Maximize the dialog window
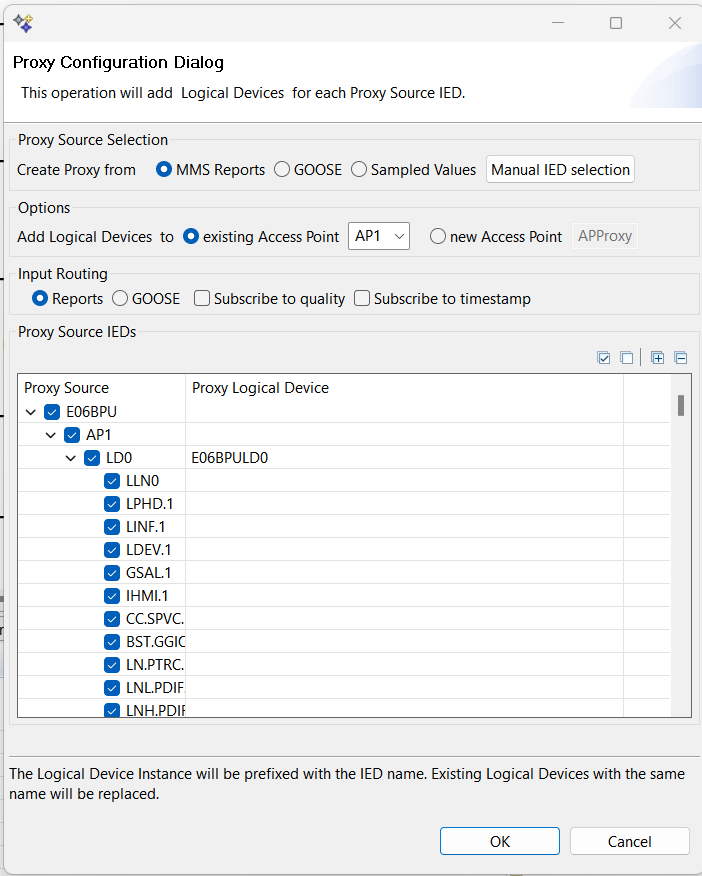This screenshot has height=876, width=702. tap(616, 23)
